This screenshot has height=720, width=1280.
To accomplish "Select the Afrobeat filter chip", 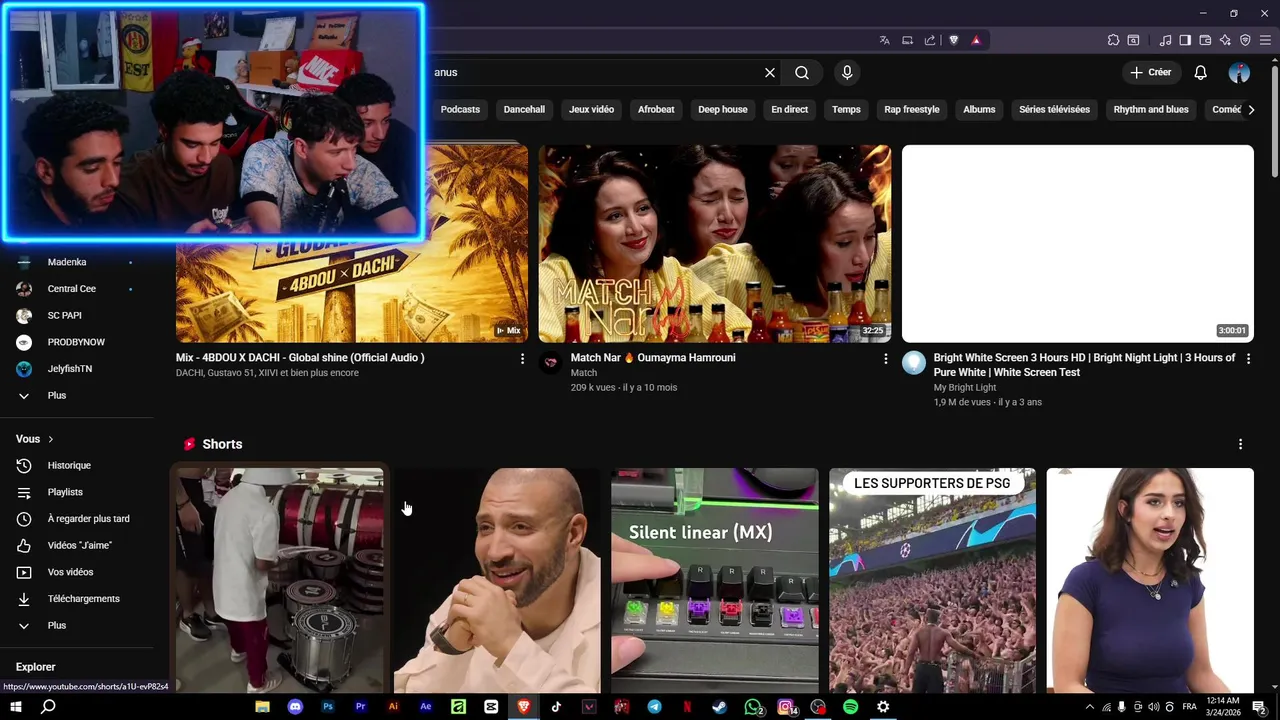I will [656, 109].
